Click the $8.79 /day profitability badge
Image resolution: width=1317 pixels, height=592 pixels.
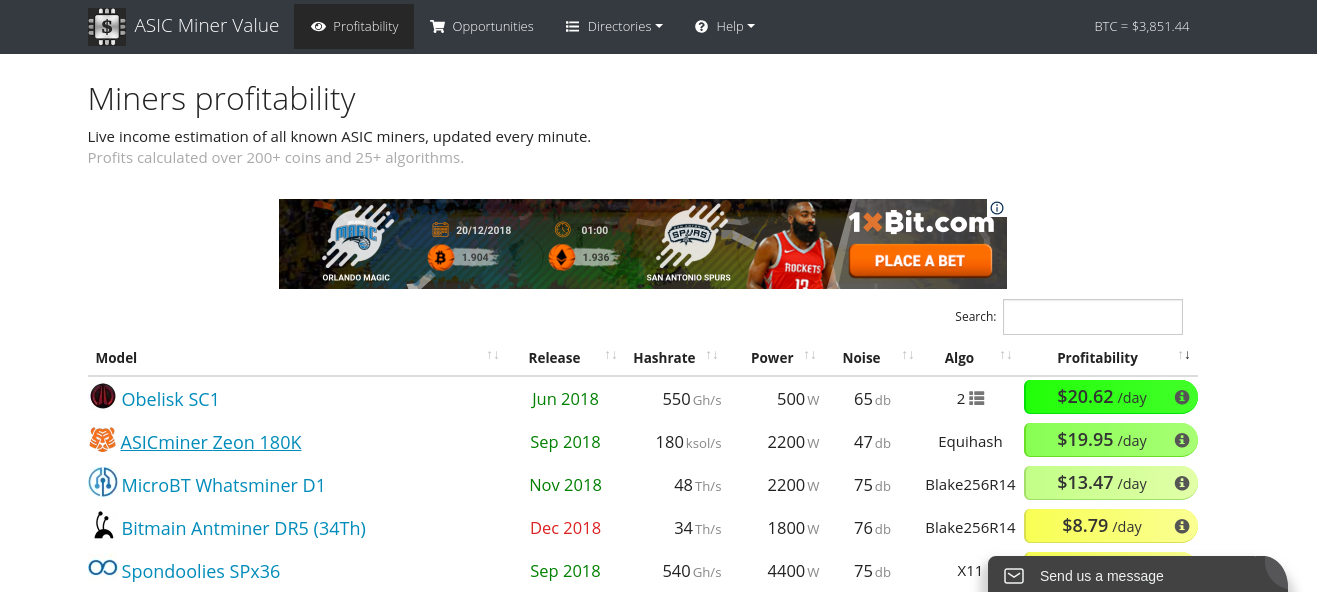point(1110,526)
